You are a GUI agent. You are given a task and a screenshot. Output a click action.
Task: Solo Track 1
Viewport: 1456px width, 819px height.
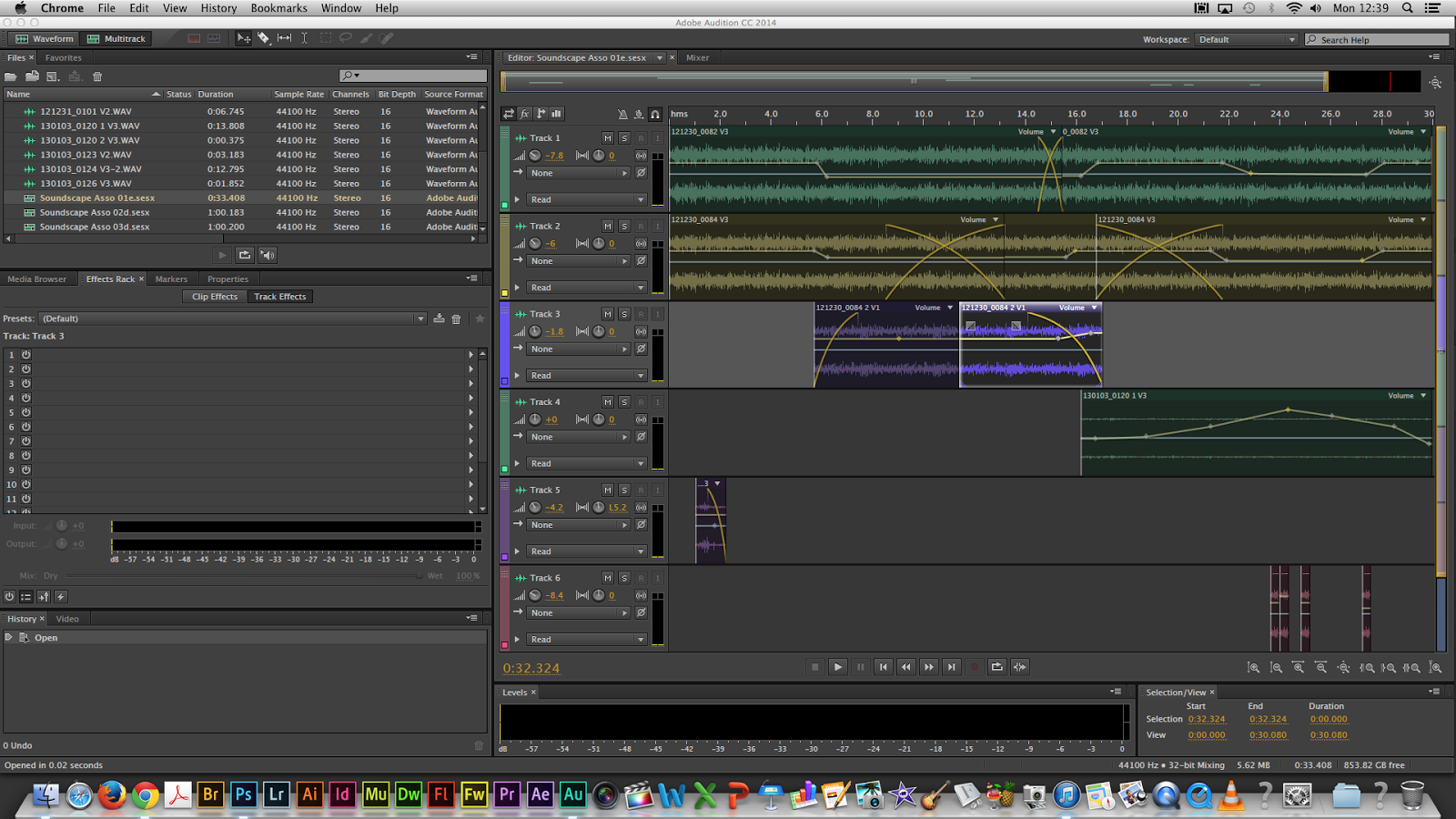(x=623, y=138)
